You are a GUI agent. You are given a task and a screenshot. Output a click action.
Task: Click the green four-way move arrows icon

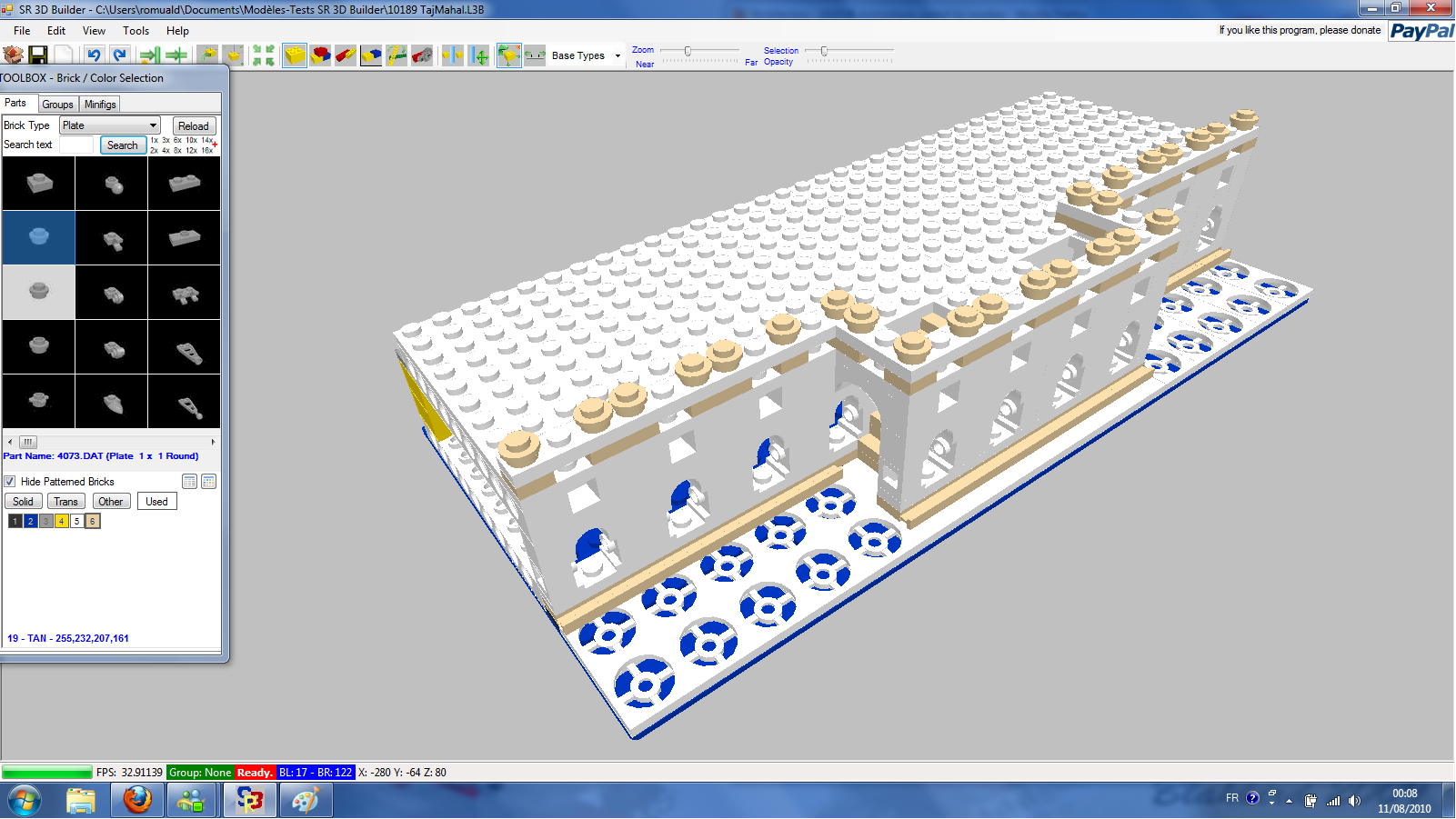point(479,55)
